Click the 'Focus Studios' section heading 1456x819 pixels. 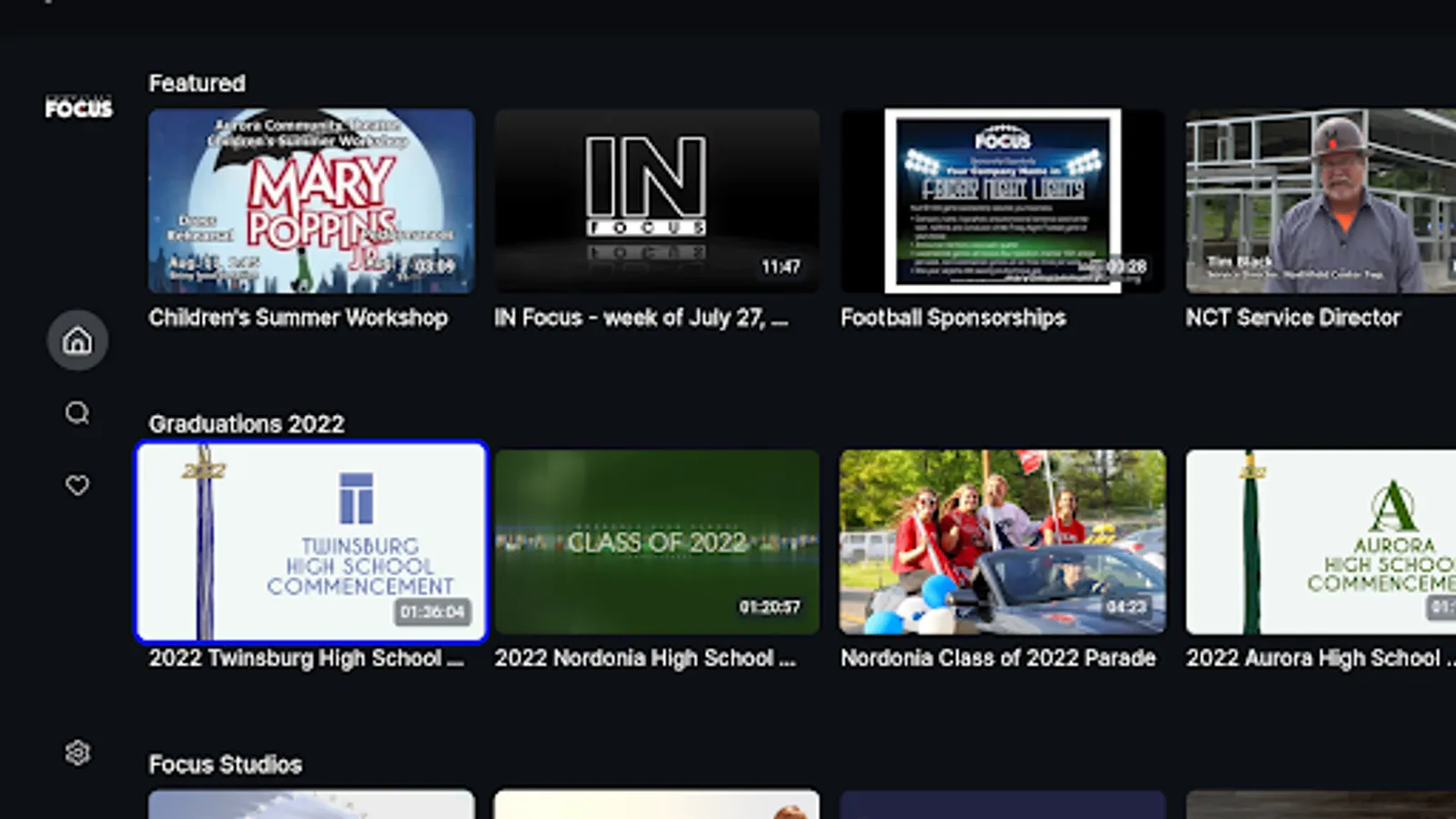(226, 764)
